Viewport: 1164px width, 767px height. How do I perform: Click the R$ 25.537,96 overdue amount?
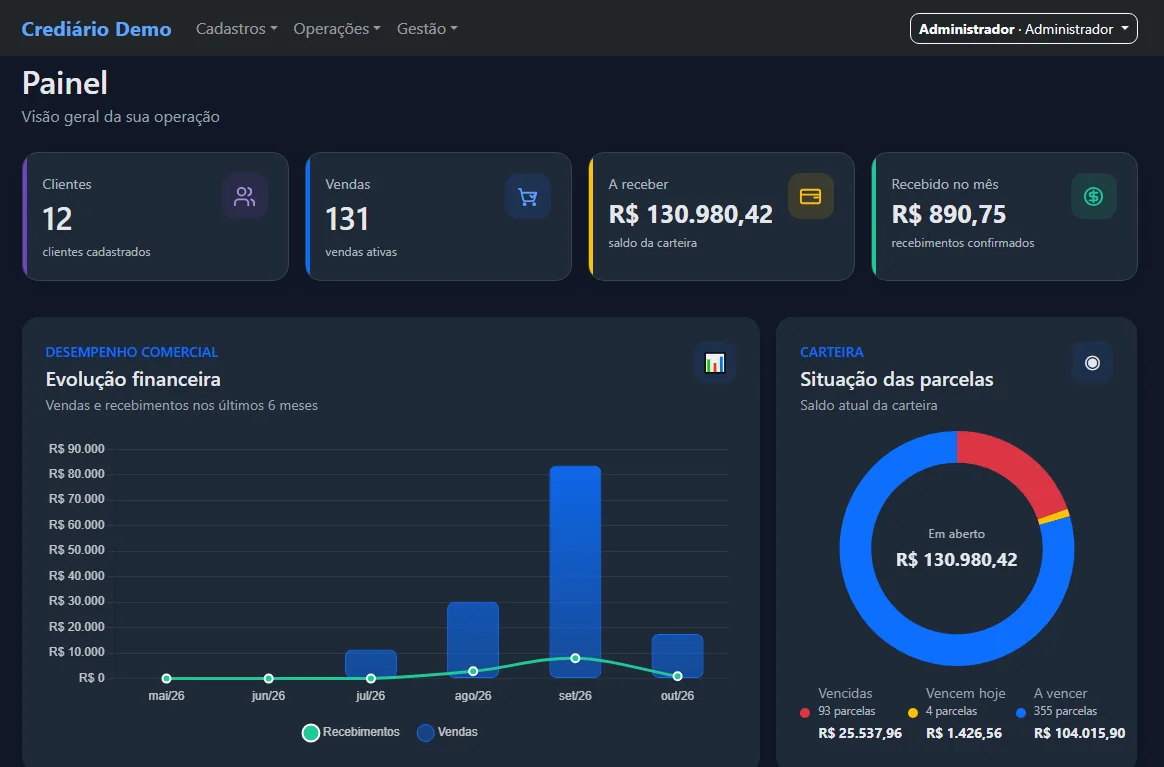tap(860, 734)
